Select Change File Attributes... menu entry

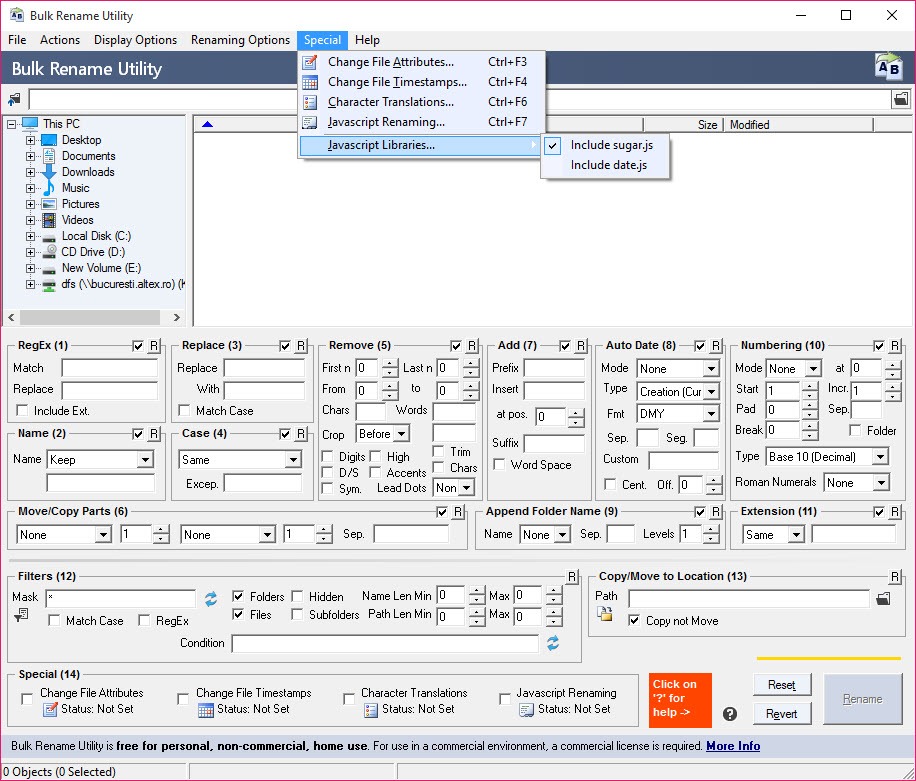[x=422, y=62]
